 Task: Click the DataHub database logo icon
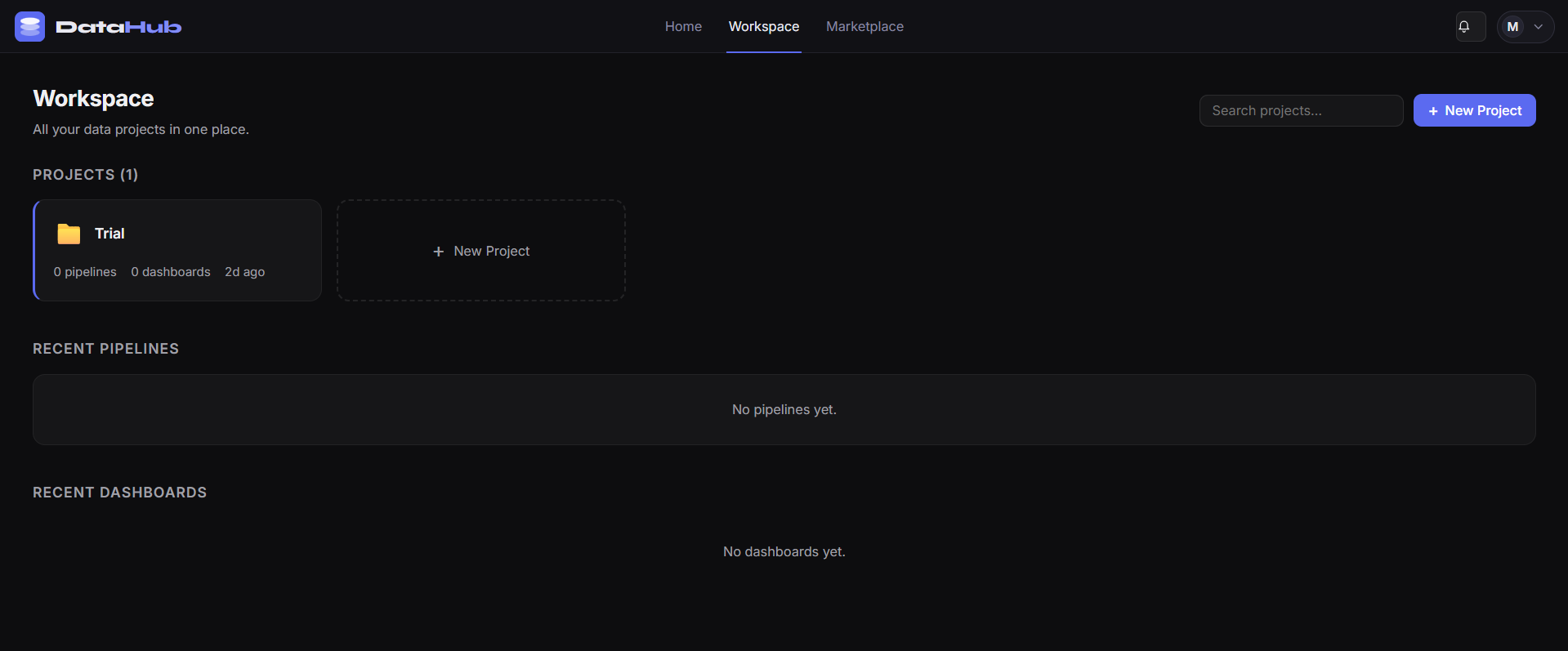(29, 27)
